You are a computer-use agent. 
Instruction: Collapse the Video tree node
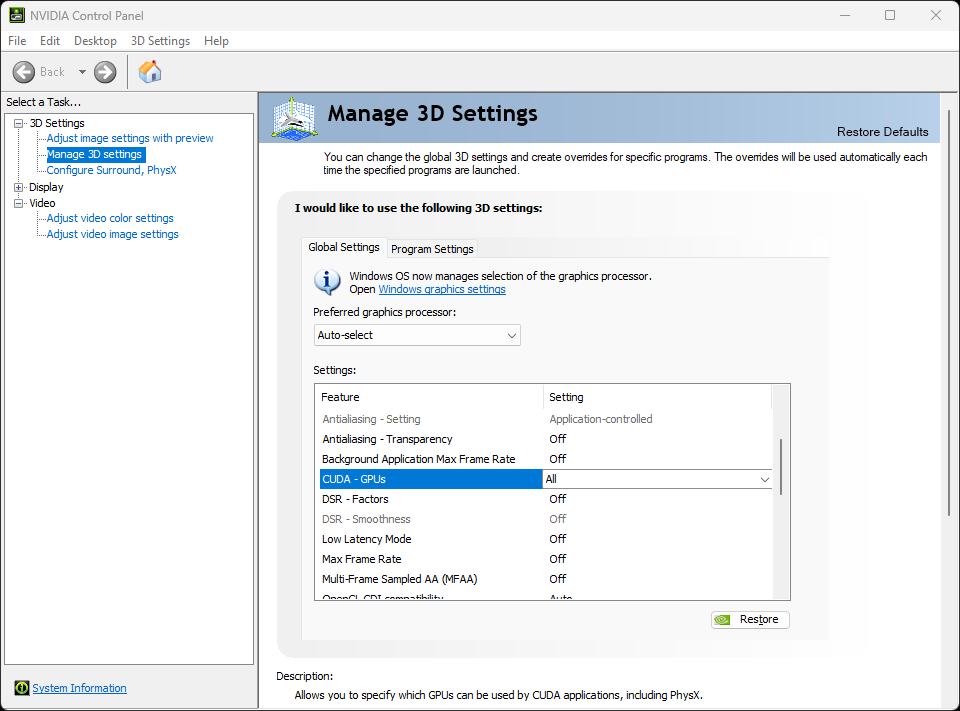point(17,202)
